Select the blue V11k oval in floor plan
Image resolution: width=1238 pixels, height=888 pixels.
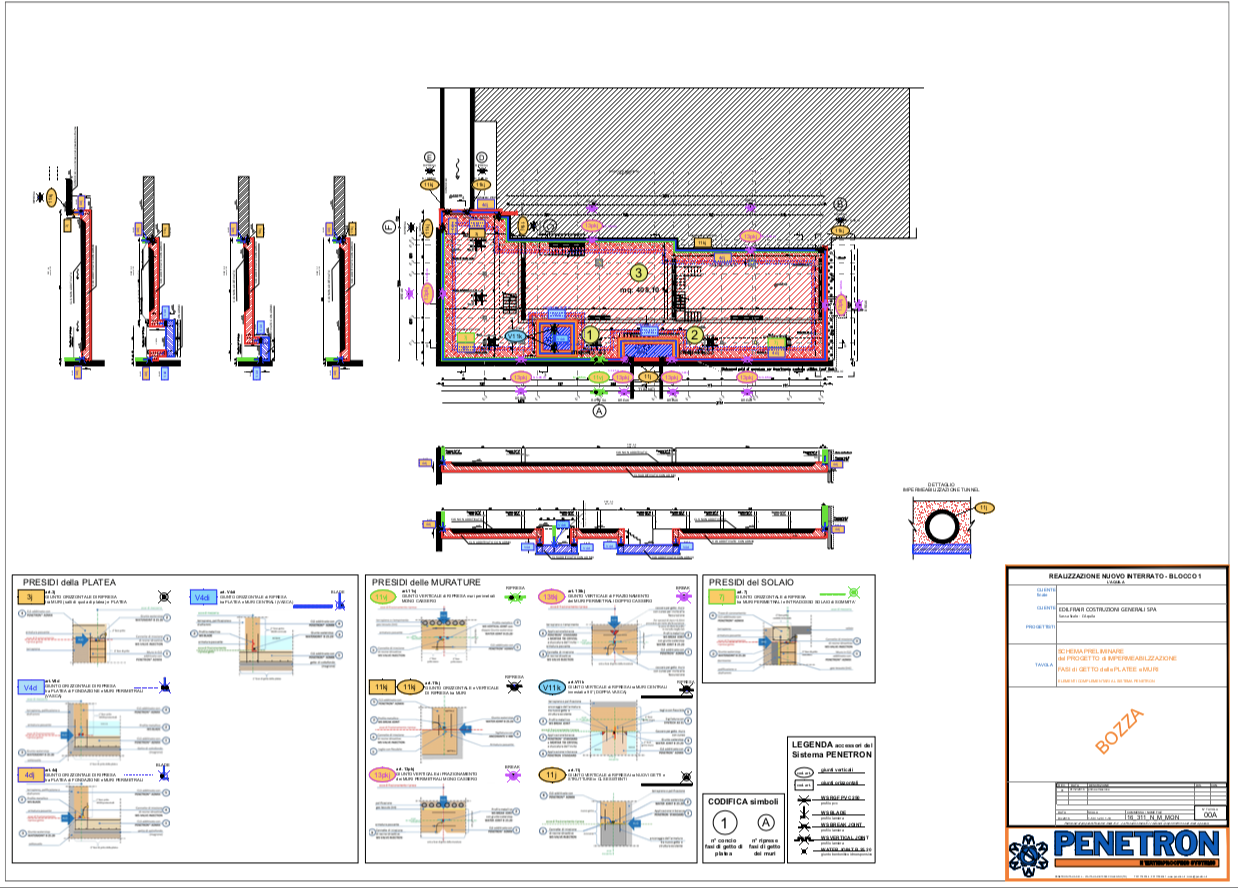click(516, 336)
